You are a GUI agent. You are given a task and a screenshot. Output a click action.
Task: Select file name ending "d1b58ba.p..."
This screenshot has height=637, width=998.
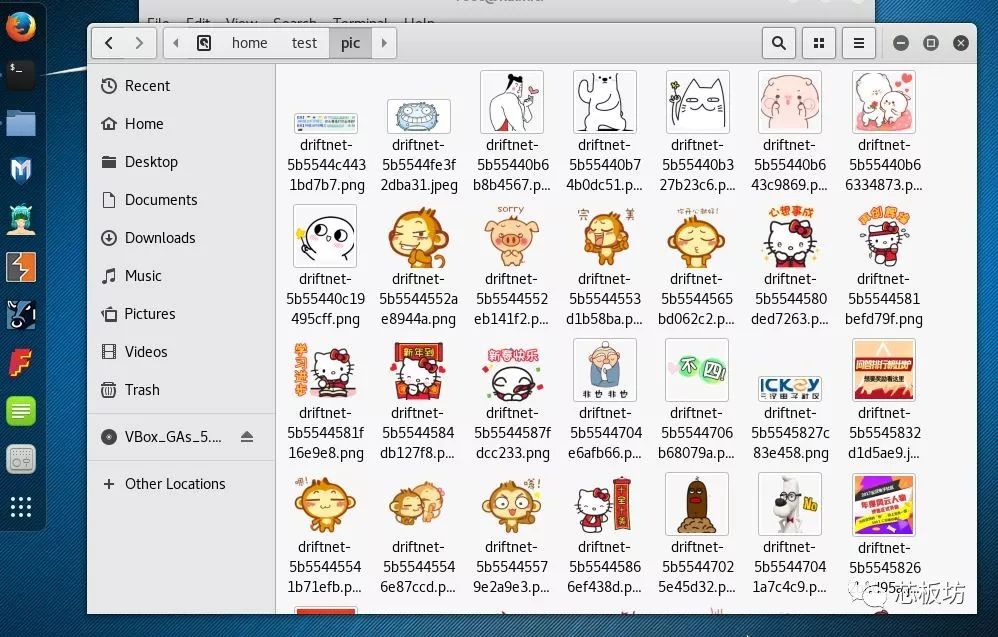[x=605, y=299]
